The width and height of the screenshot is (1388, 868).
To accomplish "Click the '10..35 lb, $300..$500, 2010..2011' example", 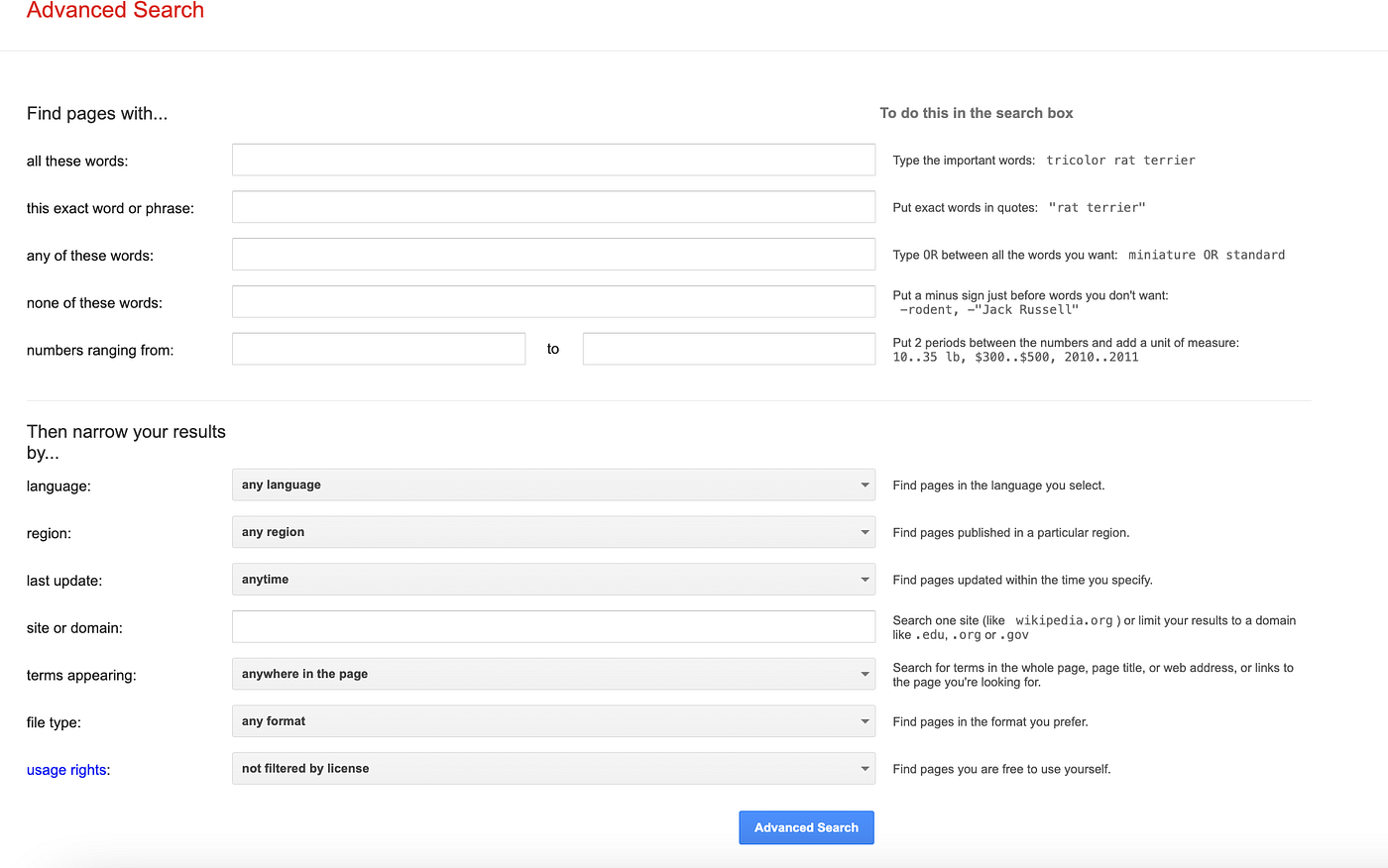I will 1015,358.
